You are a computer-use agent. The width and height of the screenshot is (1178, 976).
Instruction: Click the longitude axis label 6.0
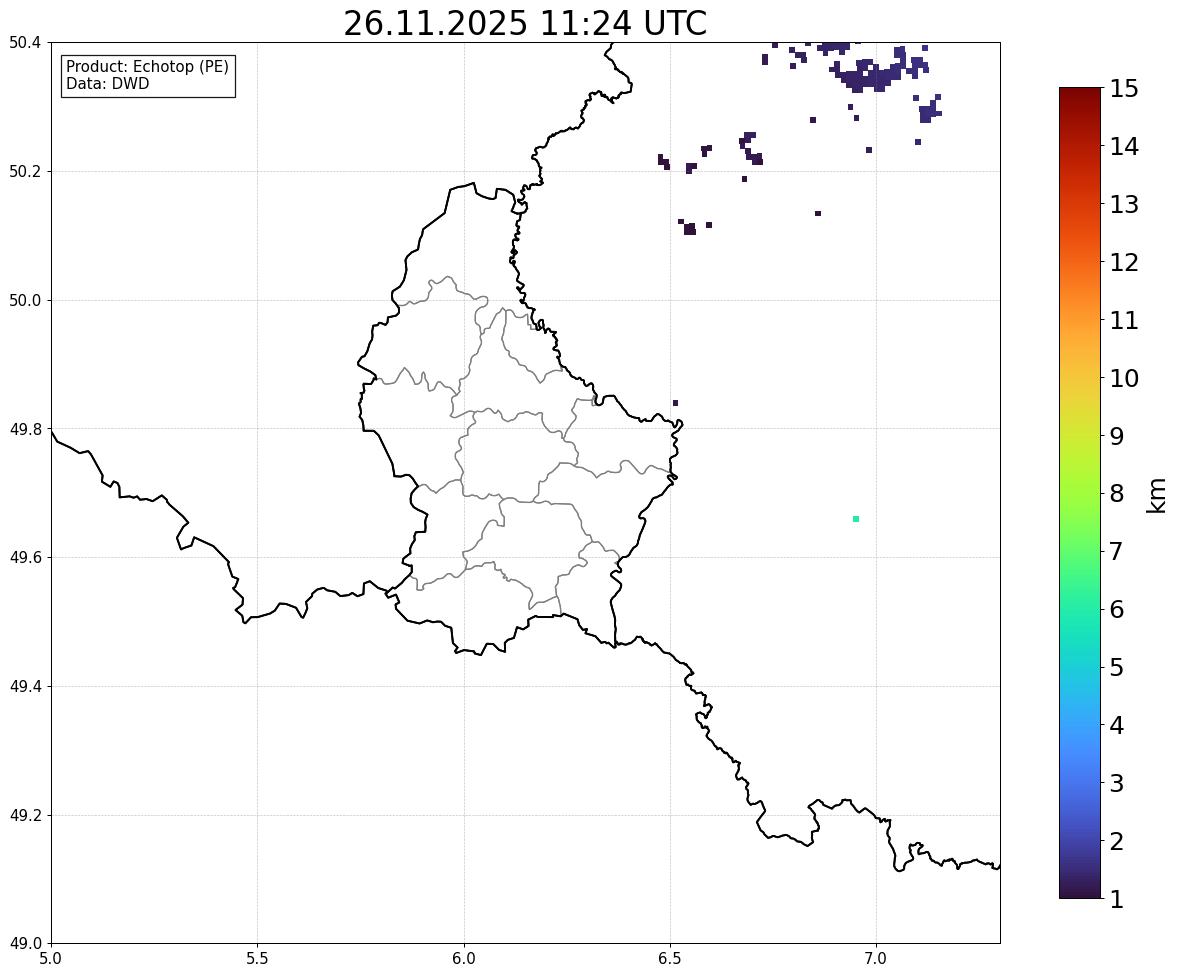(x=464, y=959)
